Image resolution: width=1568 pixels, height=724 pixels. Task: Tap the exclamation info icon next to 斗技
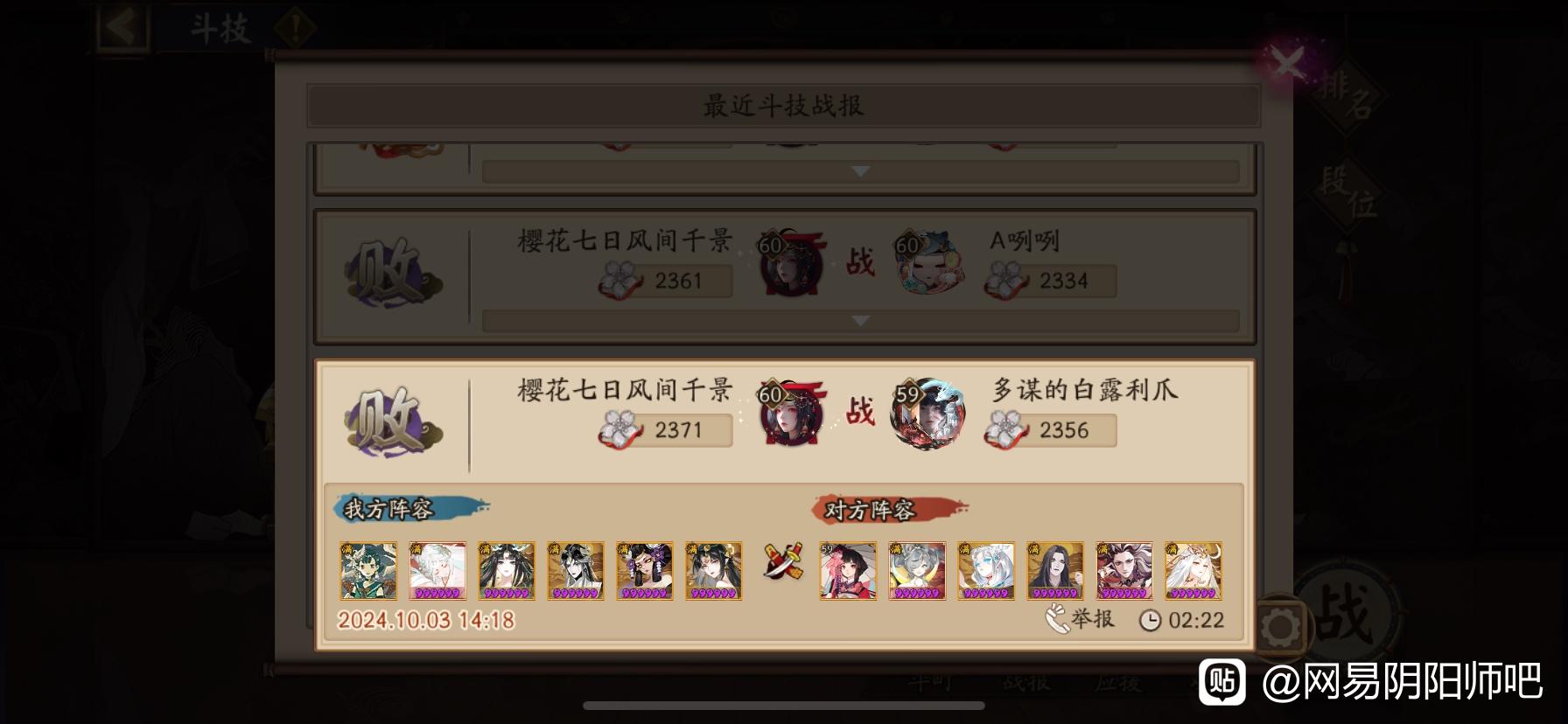295,28
